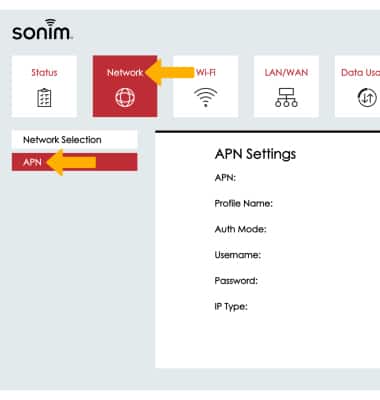The height and width of the screenshot is (400, 380).
Task: Select the Network tab label
Action: click(125, 72)
